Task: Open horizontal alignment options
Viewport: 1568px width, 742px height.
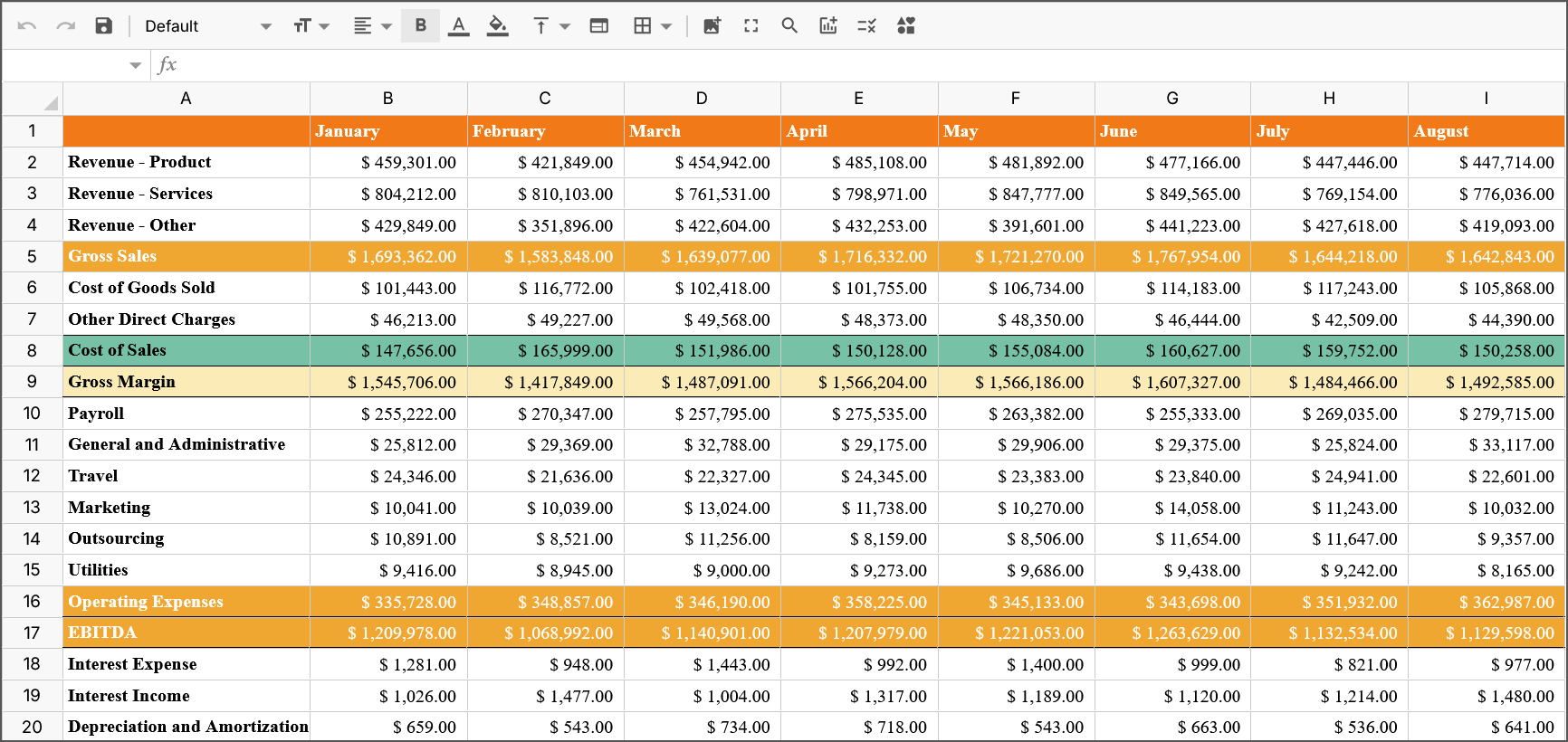Action: pyautogui.click(x=371, y=26)
